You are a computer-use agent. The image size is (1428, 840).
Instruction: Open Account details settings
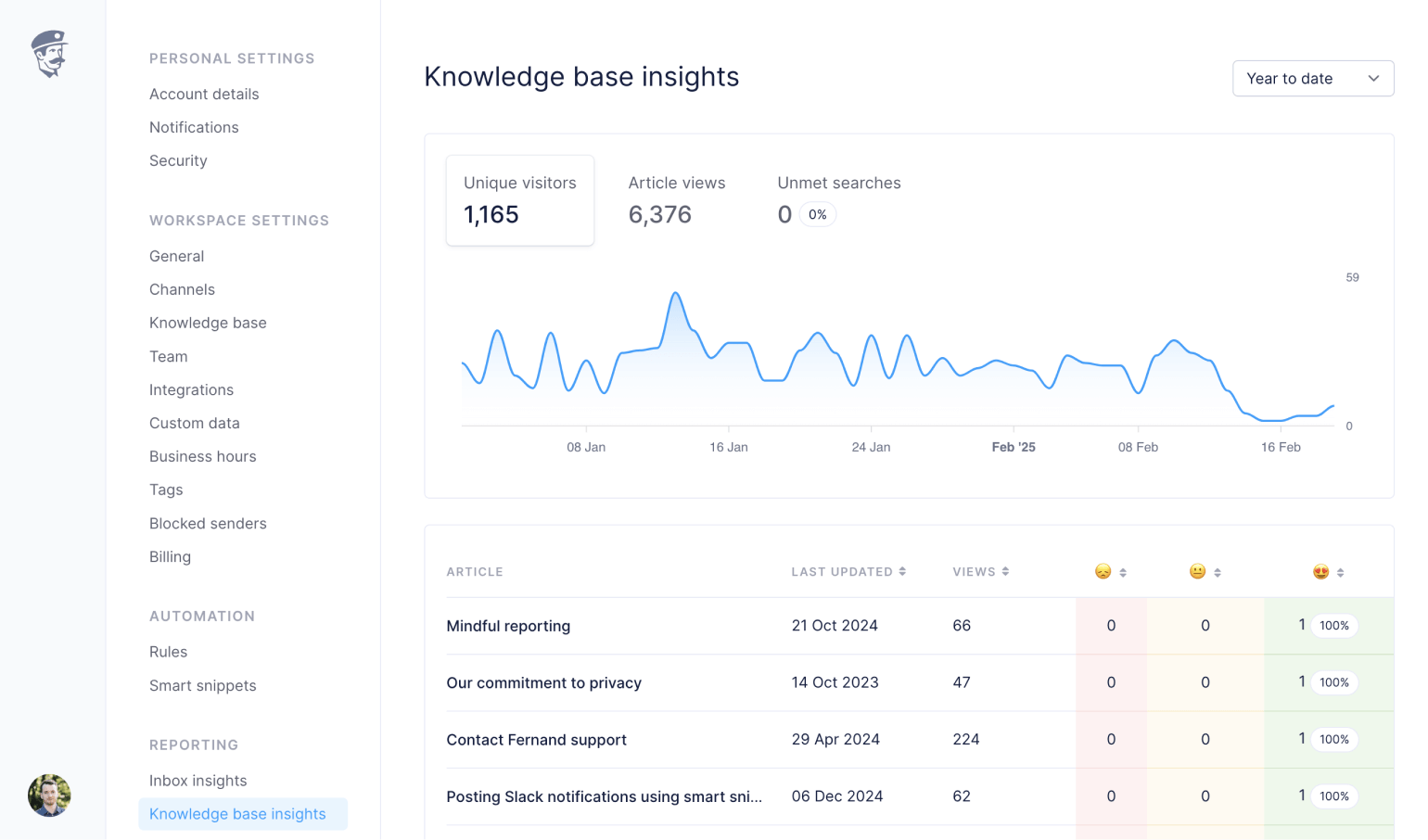point(204,95)
